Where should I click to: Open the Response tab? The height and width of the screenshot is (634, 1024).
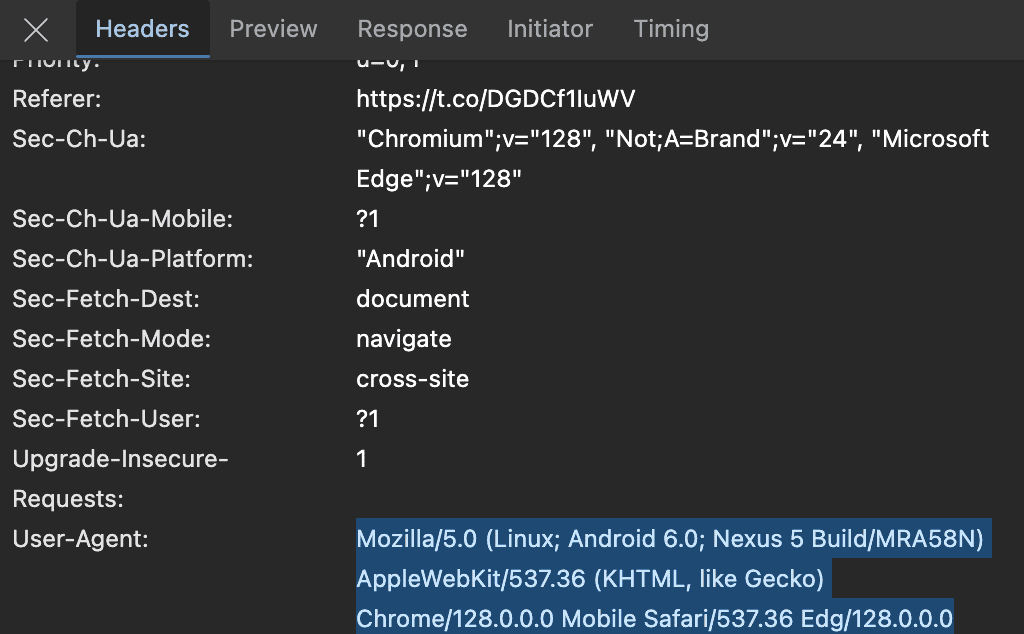coord(412,29)
